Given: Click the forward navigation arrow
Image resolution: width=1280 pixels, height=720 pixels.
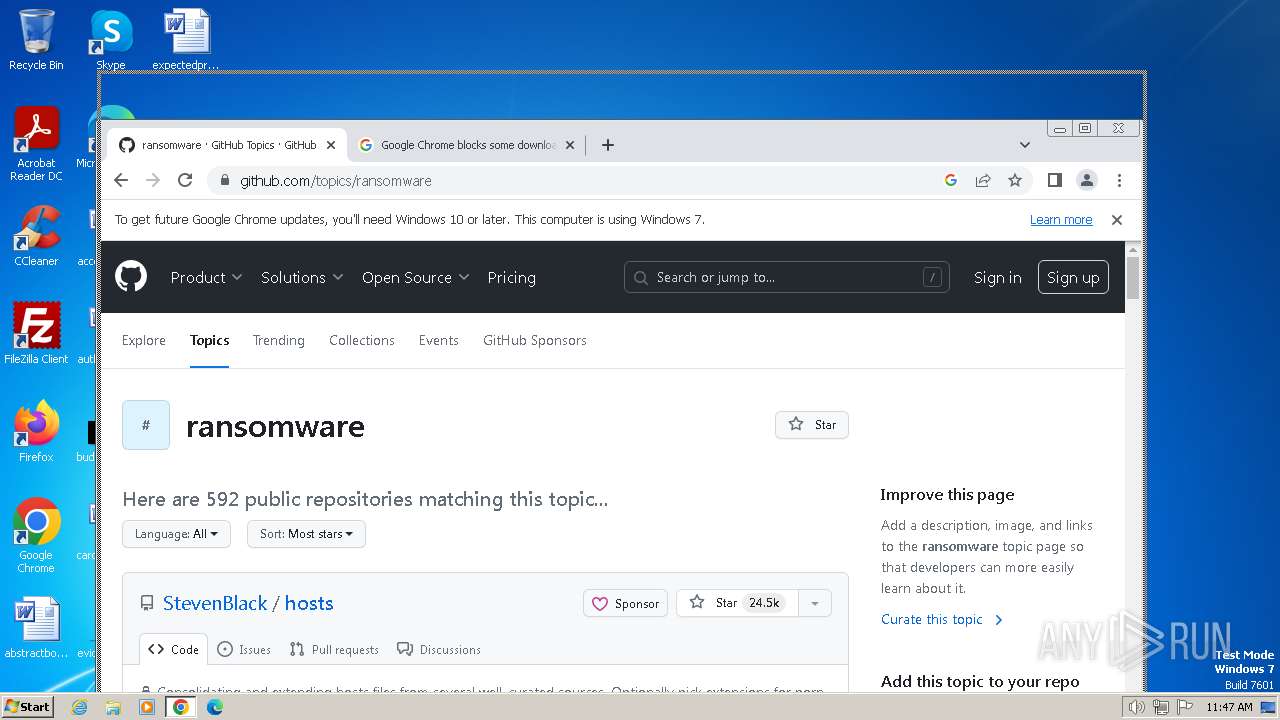Looking at the screenshot, I should point(153,180).
